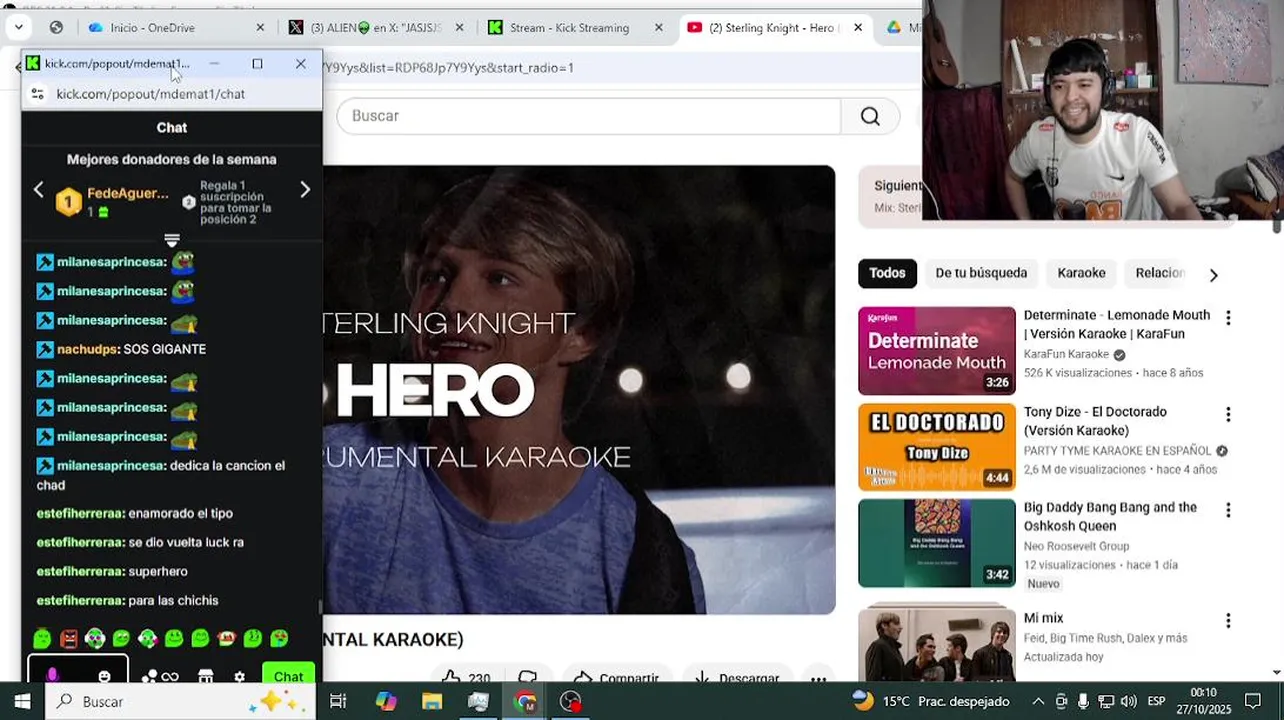Insert the angry red face emote

point(68,638)
